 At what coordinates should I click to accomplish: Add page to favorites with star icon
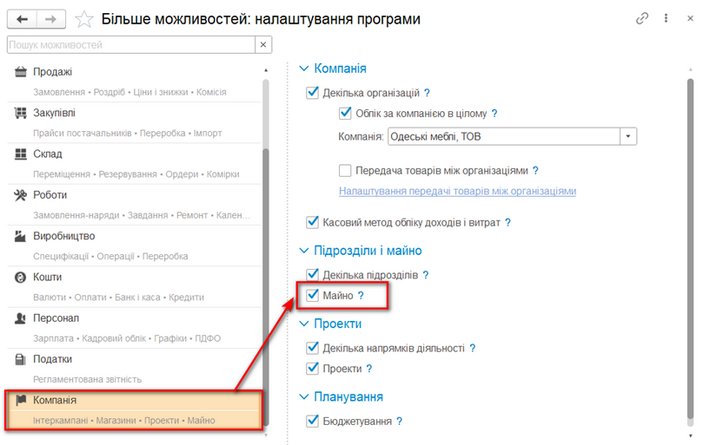[84, 19]
